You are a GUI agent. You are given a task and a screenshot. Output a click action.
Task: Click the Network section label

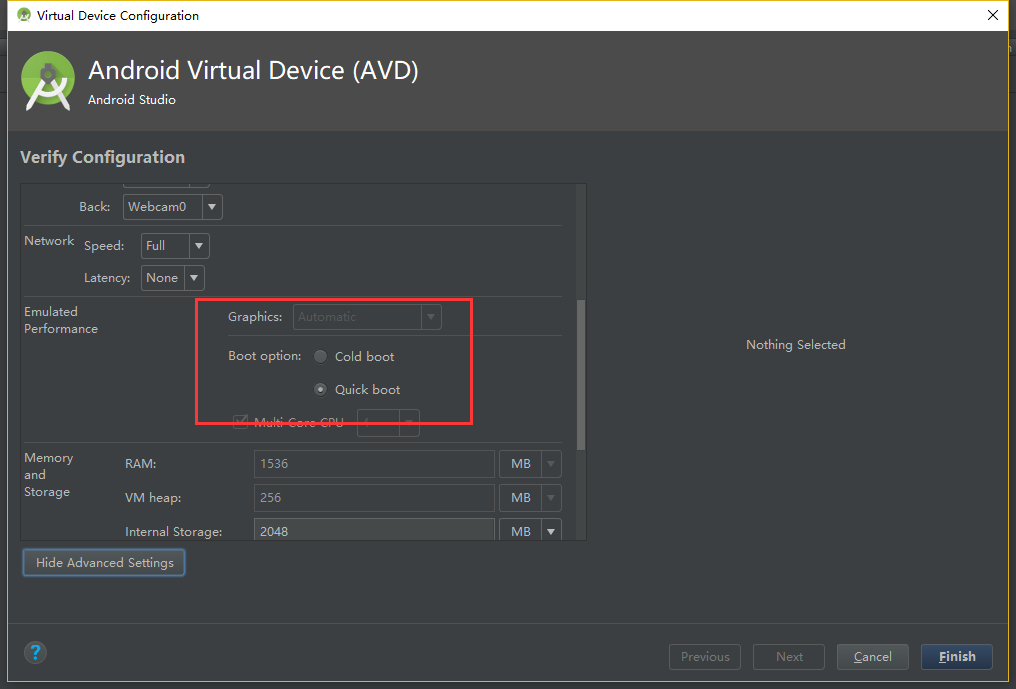click(x=49, y=240)
